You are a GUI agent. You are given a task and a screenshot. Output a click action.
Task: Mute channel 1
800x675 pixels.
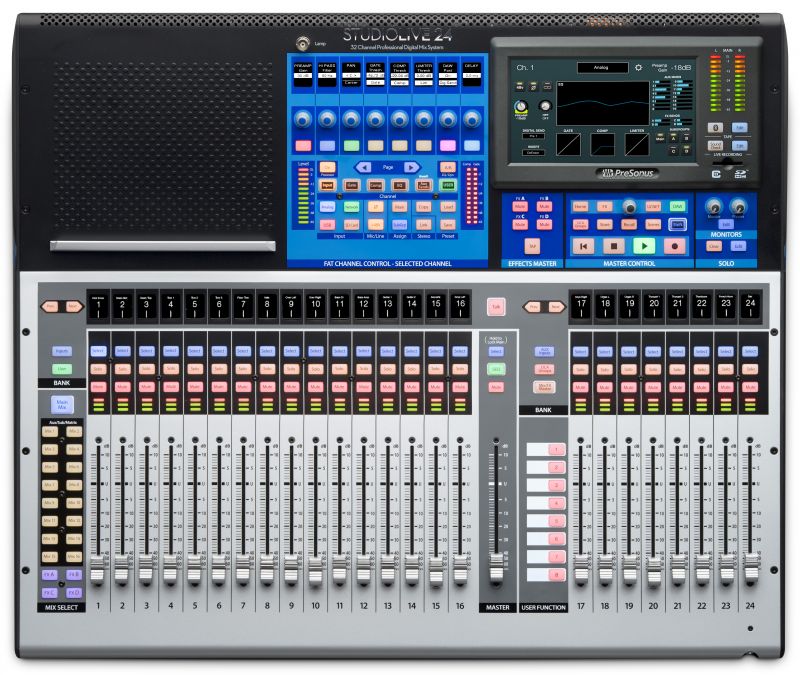click(98, 387)
